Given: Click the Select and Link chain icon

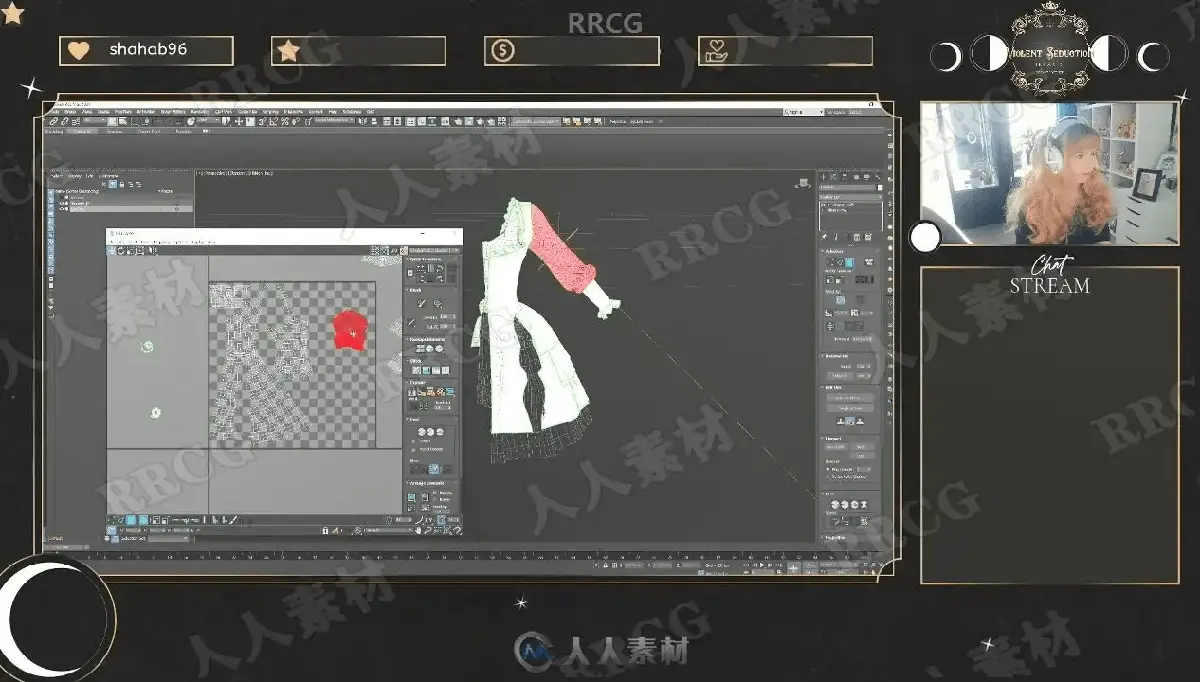Looking at the screenshot, I should tap(53, 121).
